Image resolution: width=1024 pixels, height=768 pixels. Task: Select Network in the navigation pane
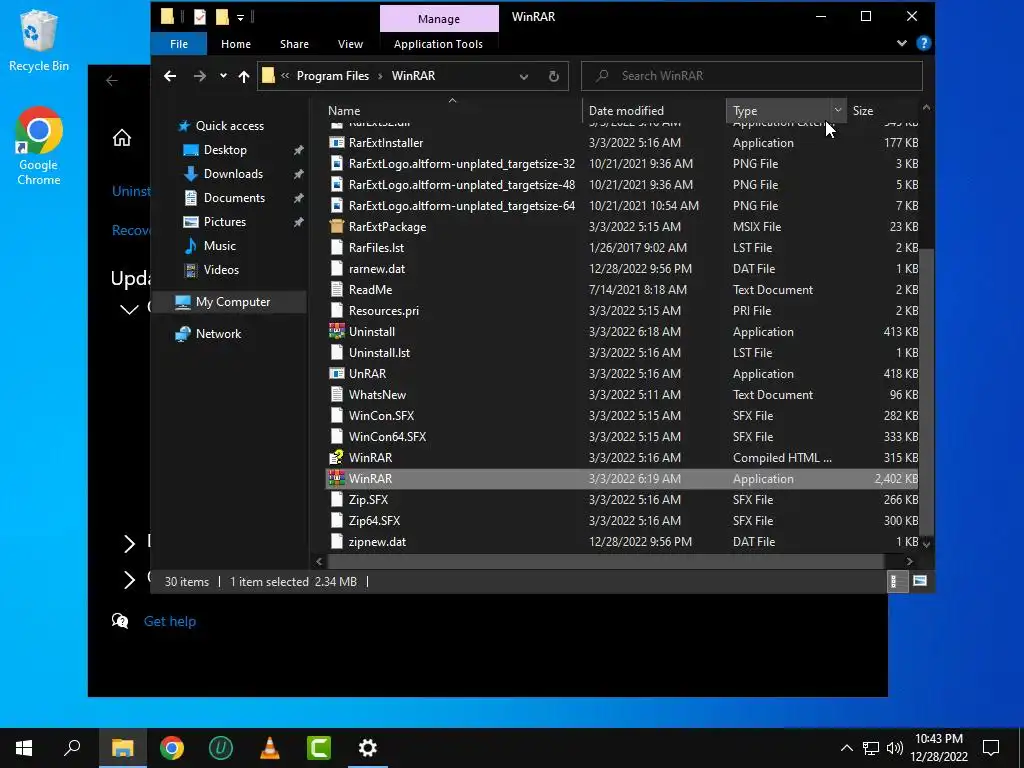tap(218, 334)
